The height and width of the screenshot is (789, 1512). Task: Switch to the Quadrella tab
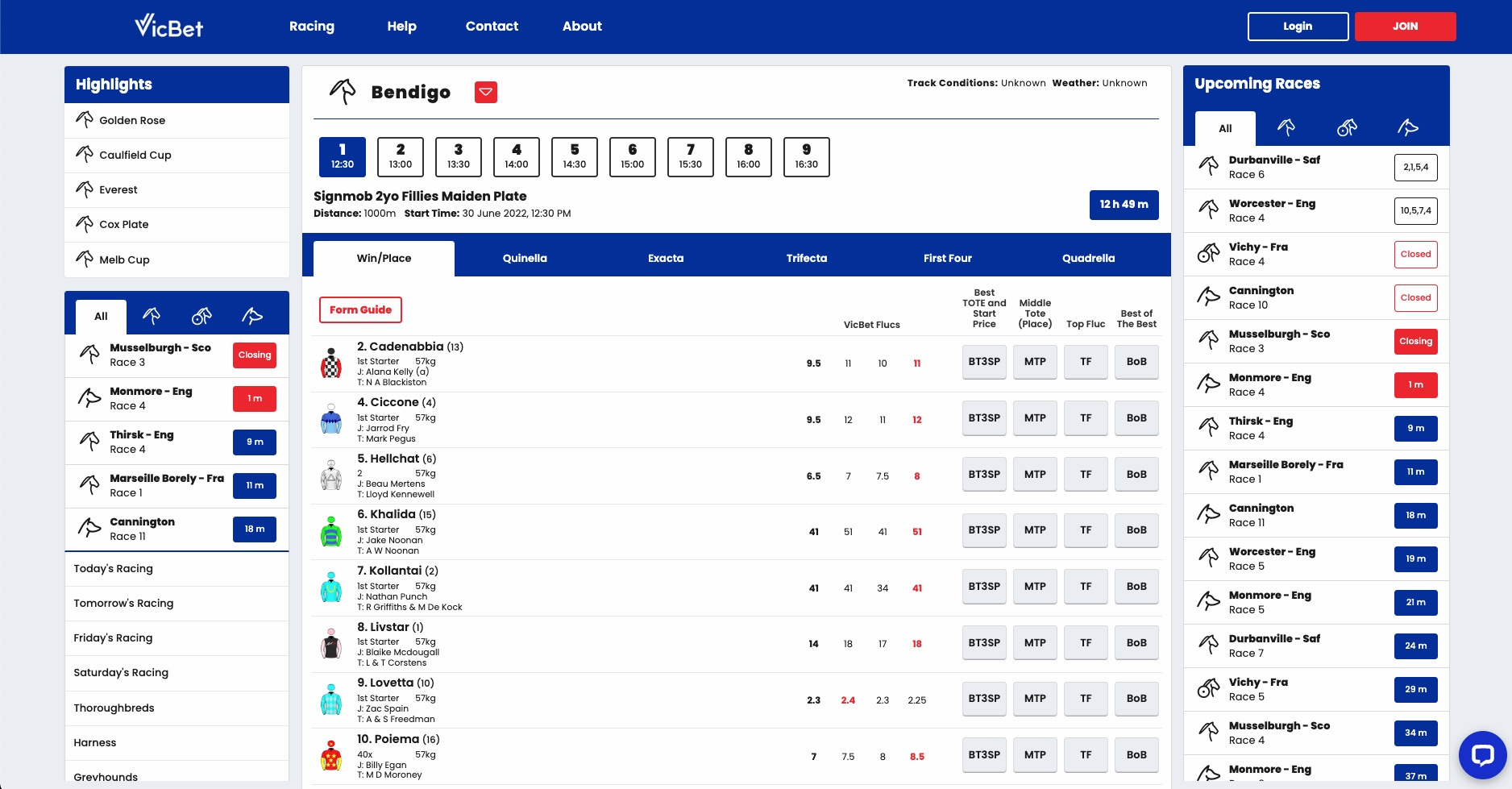point(1088,258)
